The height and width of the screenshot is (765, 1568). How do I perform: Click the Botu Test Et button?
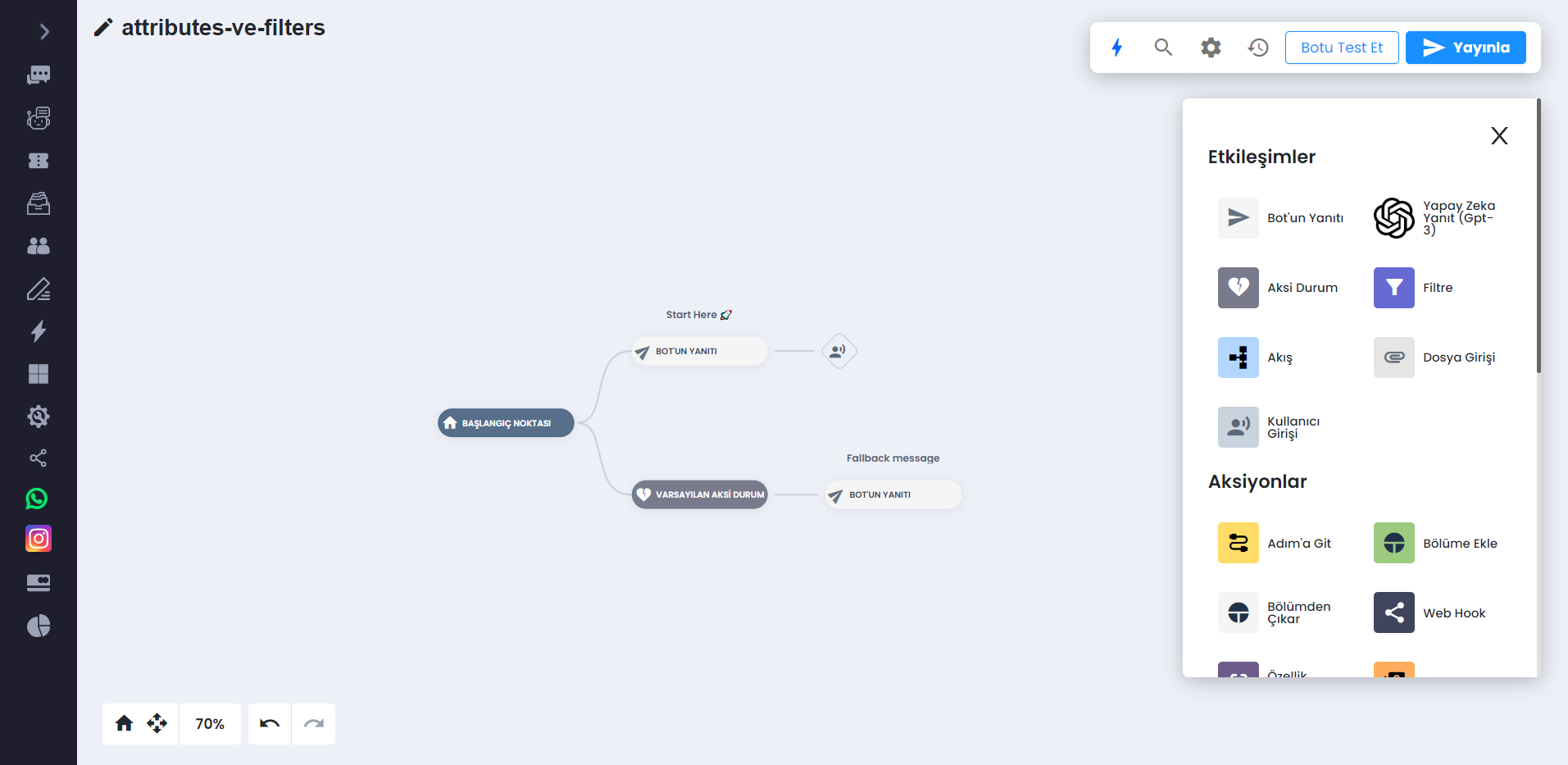click(1342, 48)
